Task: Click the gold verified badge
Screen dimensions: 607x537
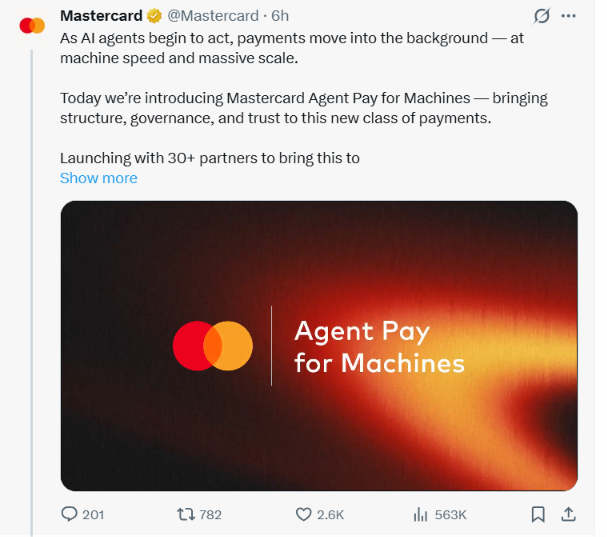Action: coord(154,16)
